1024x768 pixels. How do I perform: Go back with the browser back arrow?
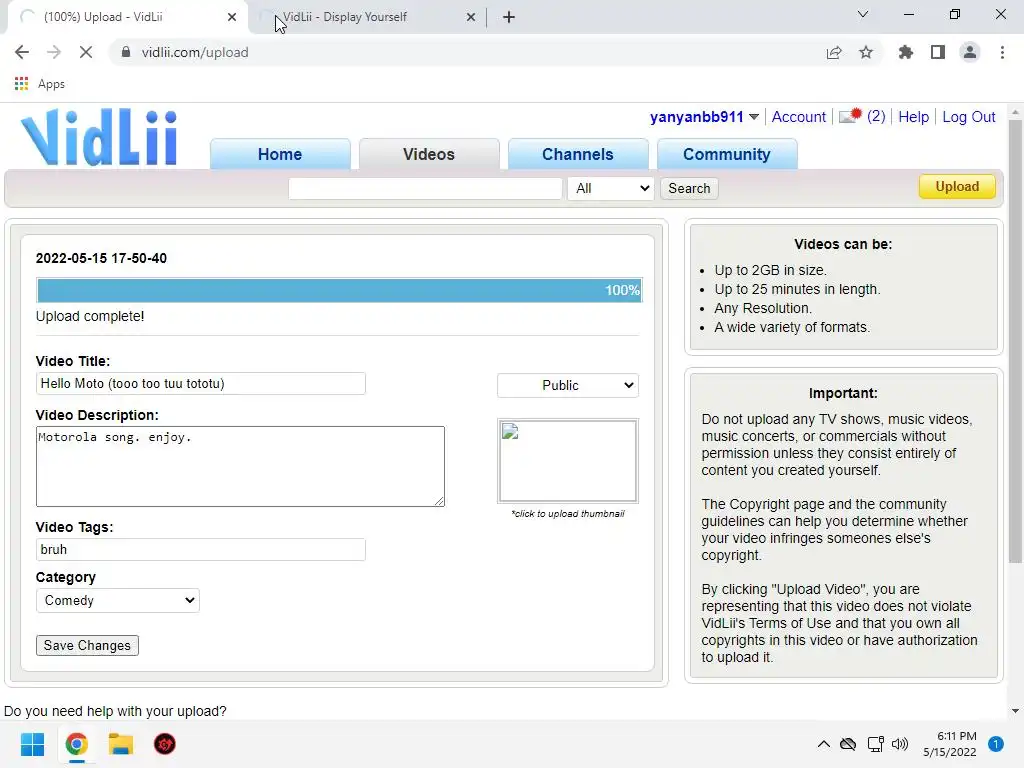coord(22,52)
